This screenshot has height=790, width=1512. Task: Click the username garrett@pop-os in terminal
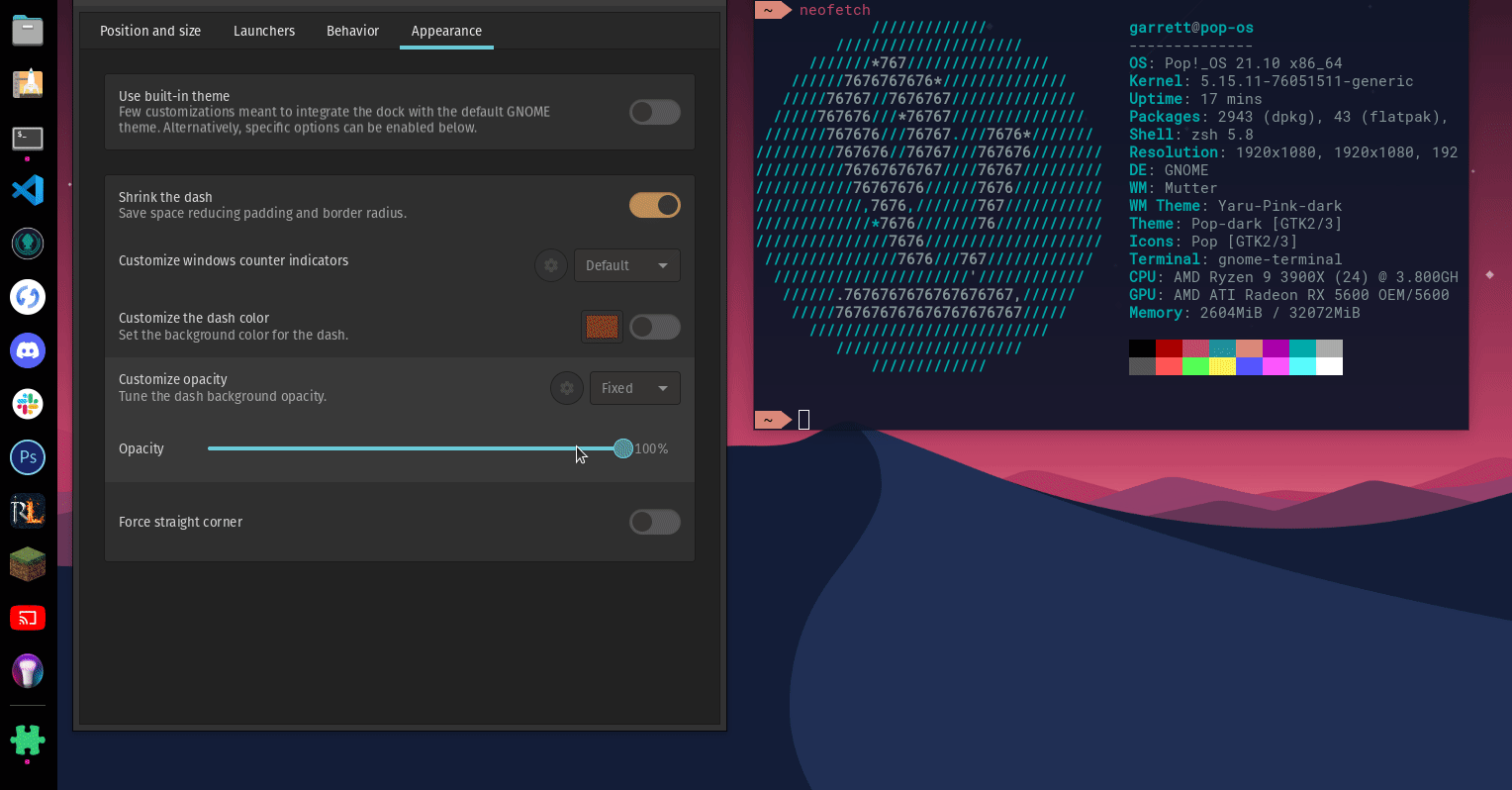coord(1191,28)
